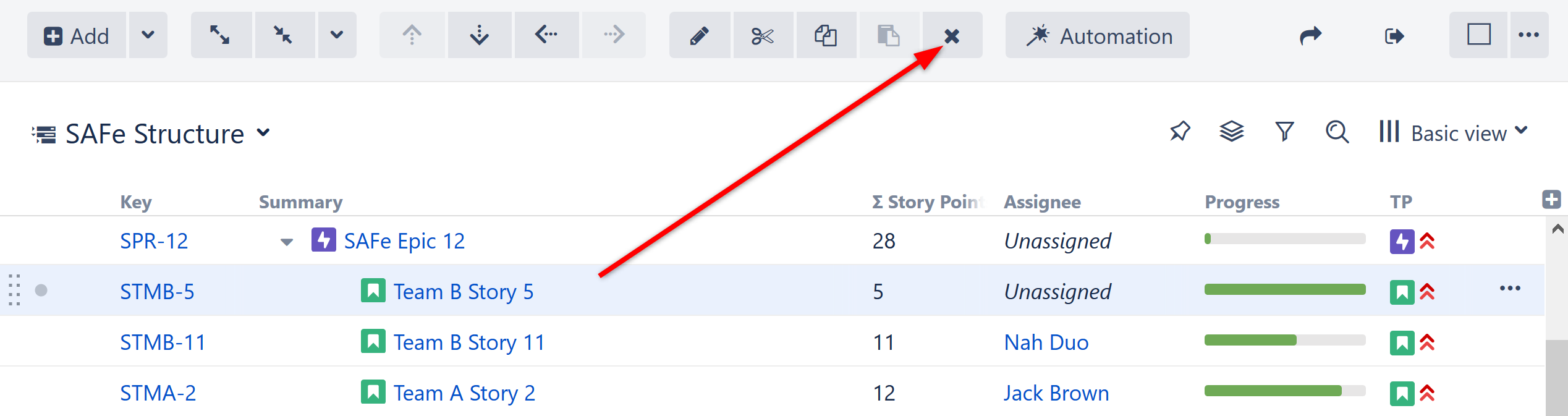
Task: Click the Add button
Action: [76, 35]
